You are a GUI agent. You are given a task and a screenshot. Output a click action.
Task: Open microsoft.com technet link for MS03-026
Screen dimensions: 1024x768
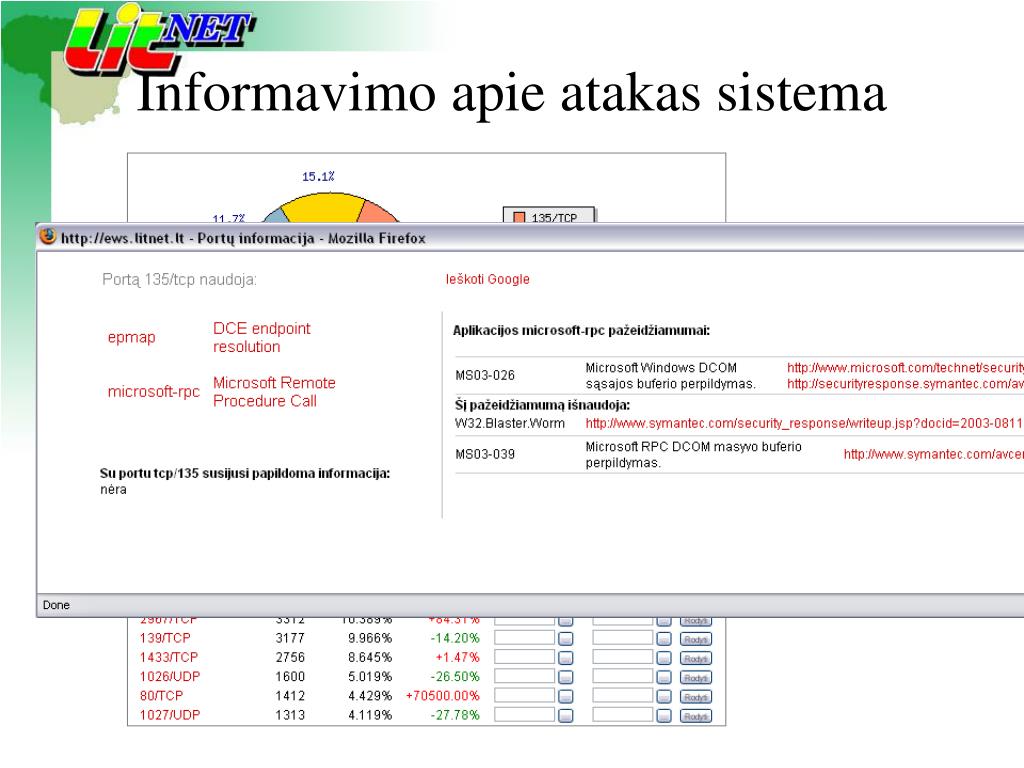(x=905, y=368)
